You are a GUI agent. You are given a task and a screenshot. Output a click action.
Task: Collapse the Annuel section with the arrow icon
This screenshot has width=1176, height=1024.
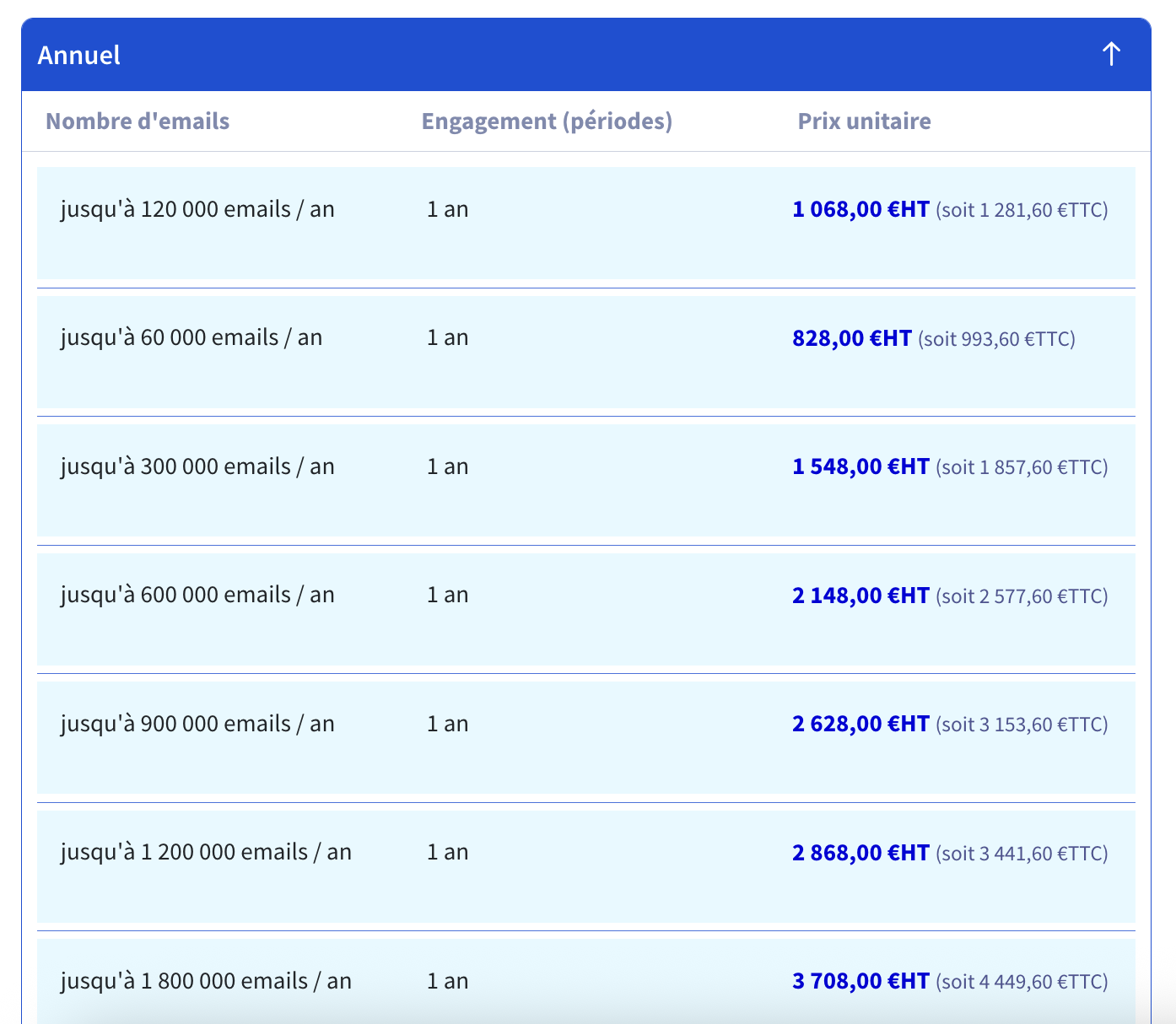(1111, 55)
